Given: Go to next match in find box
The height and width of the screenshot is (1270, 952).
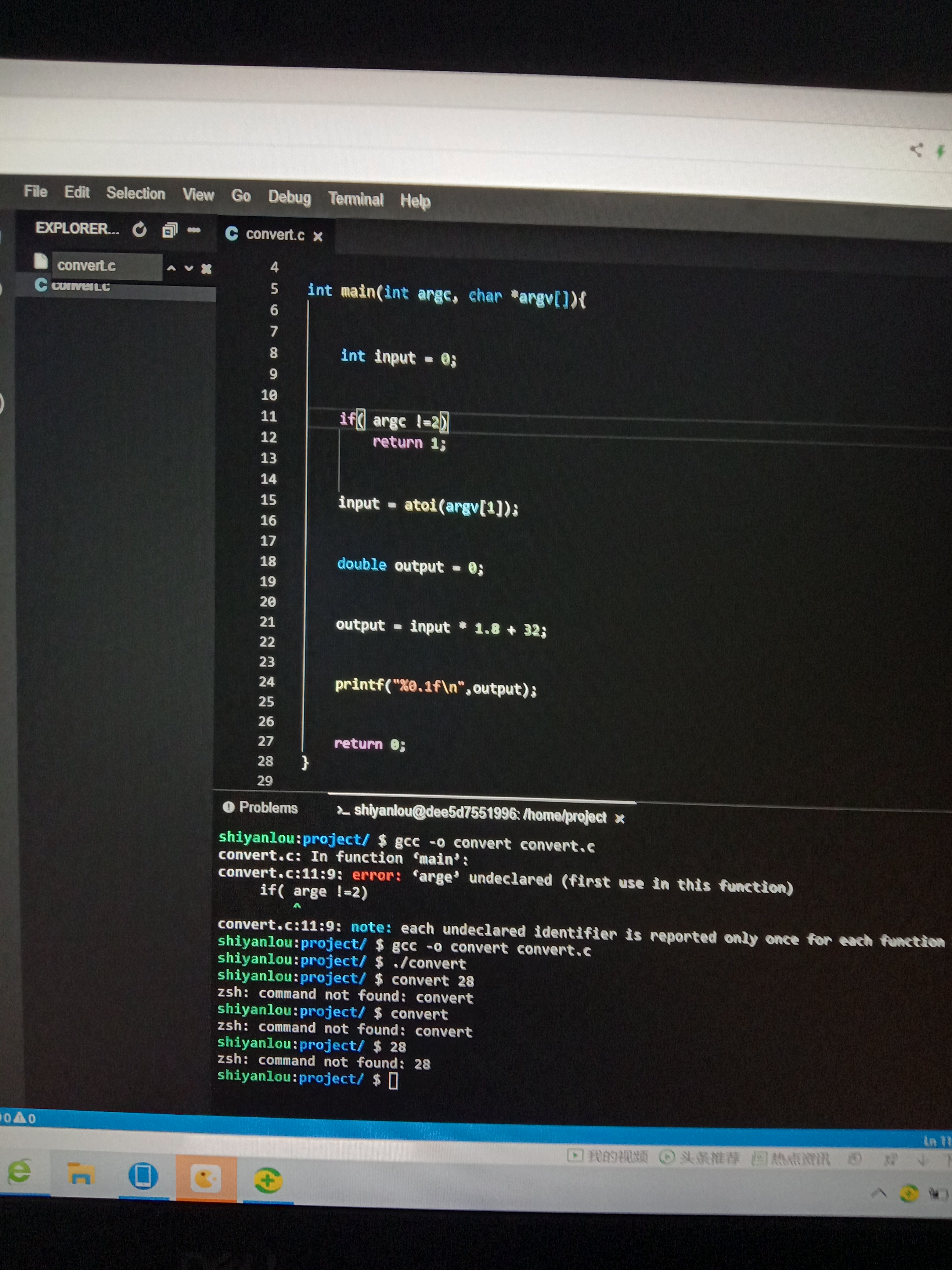Looking at the screenshot, I should [189, 268].
